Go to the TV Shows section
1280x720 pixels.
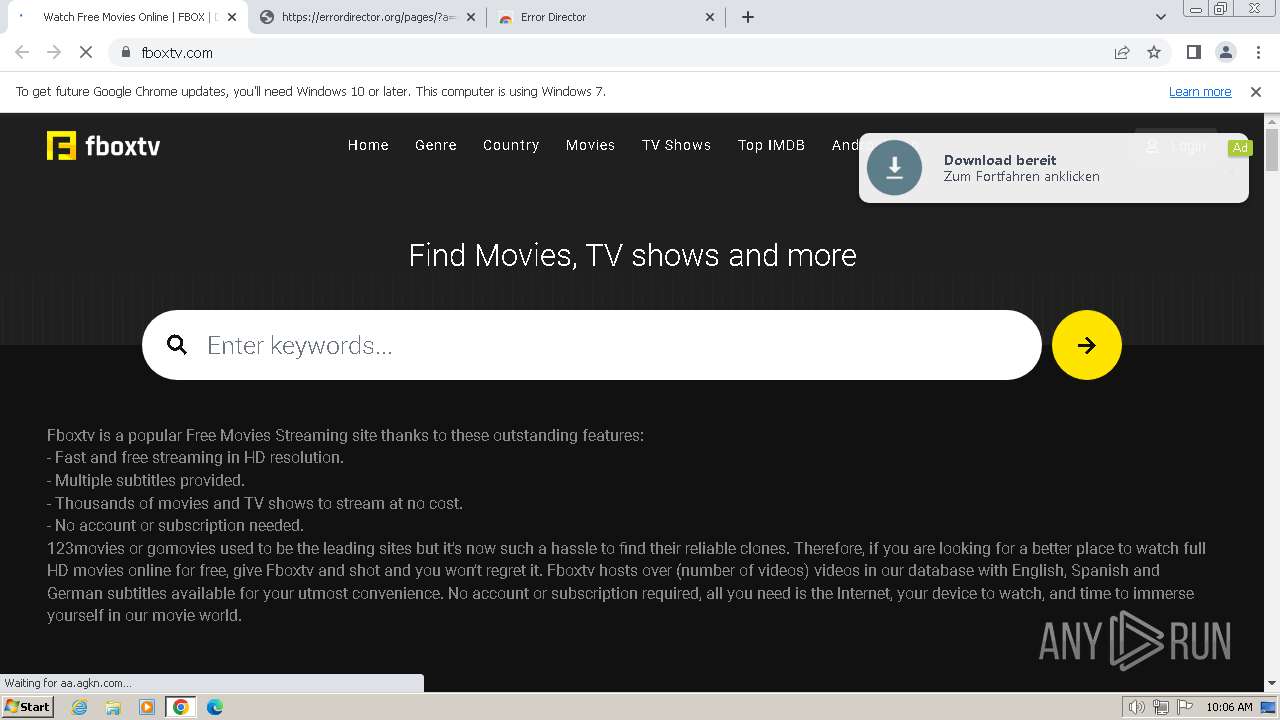coord(676,145)
